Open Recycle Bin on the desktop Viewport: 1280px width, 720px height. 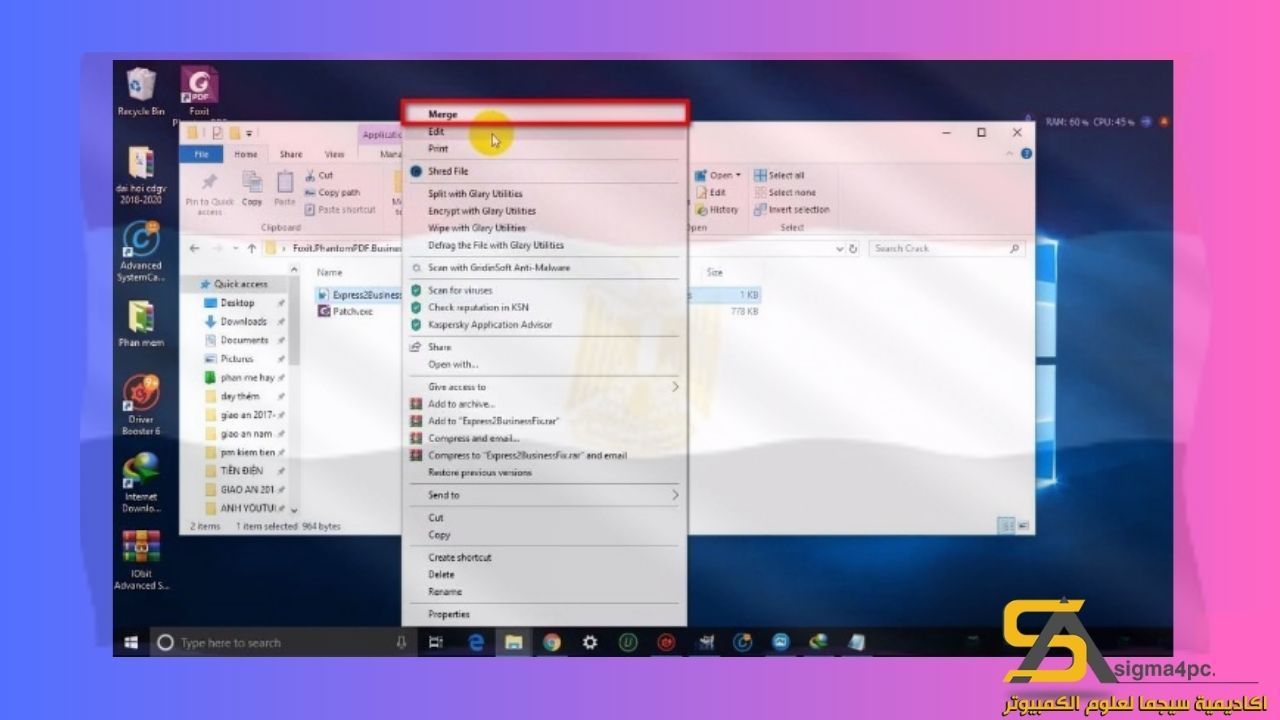coord(141,91)
